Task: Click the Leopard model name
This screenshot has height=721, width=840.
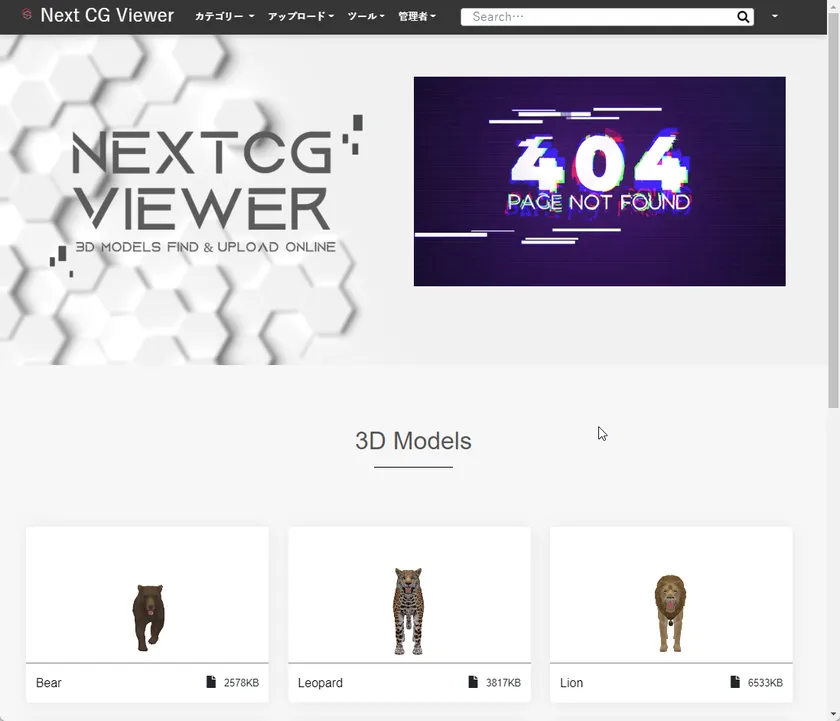Action: [x=320, y=683]
